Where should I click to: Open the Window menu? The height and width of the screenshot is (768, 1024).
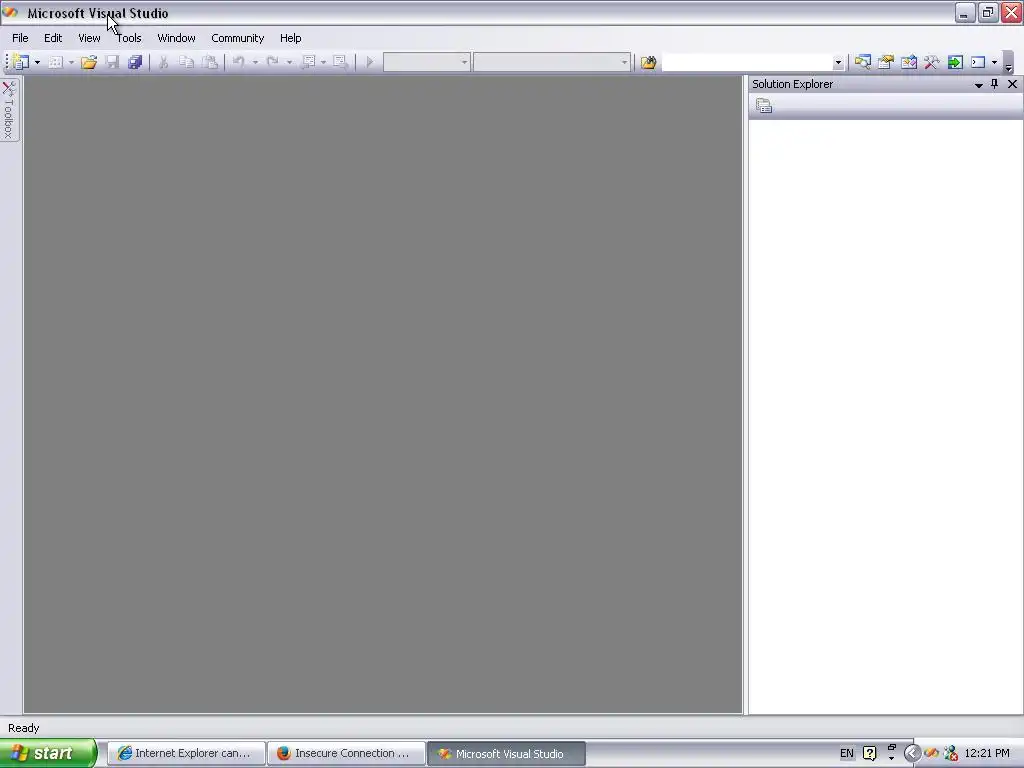click(176, 38)
